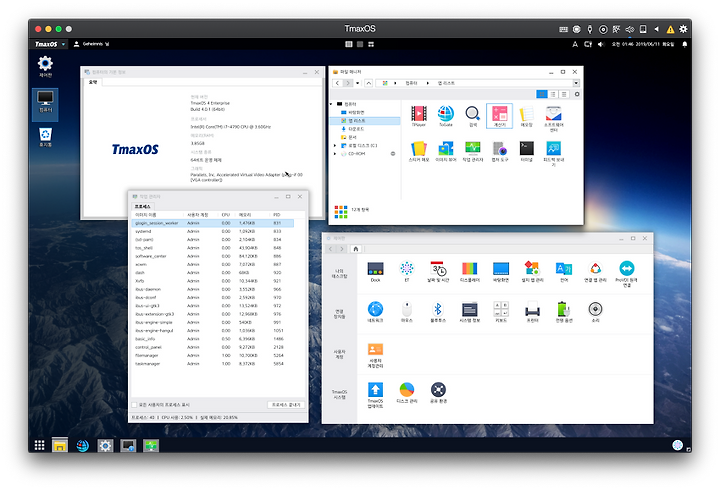The image size is (720, 490).
Task: Open file manager settings gear button
Action: click(577, 94)
